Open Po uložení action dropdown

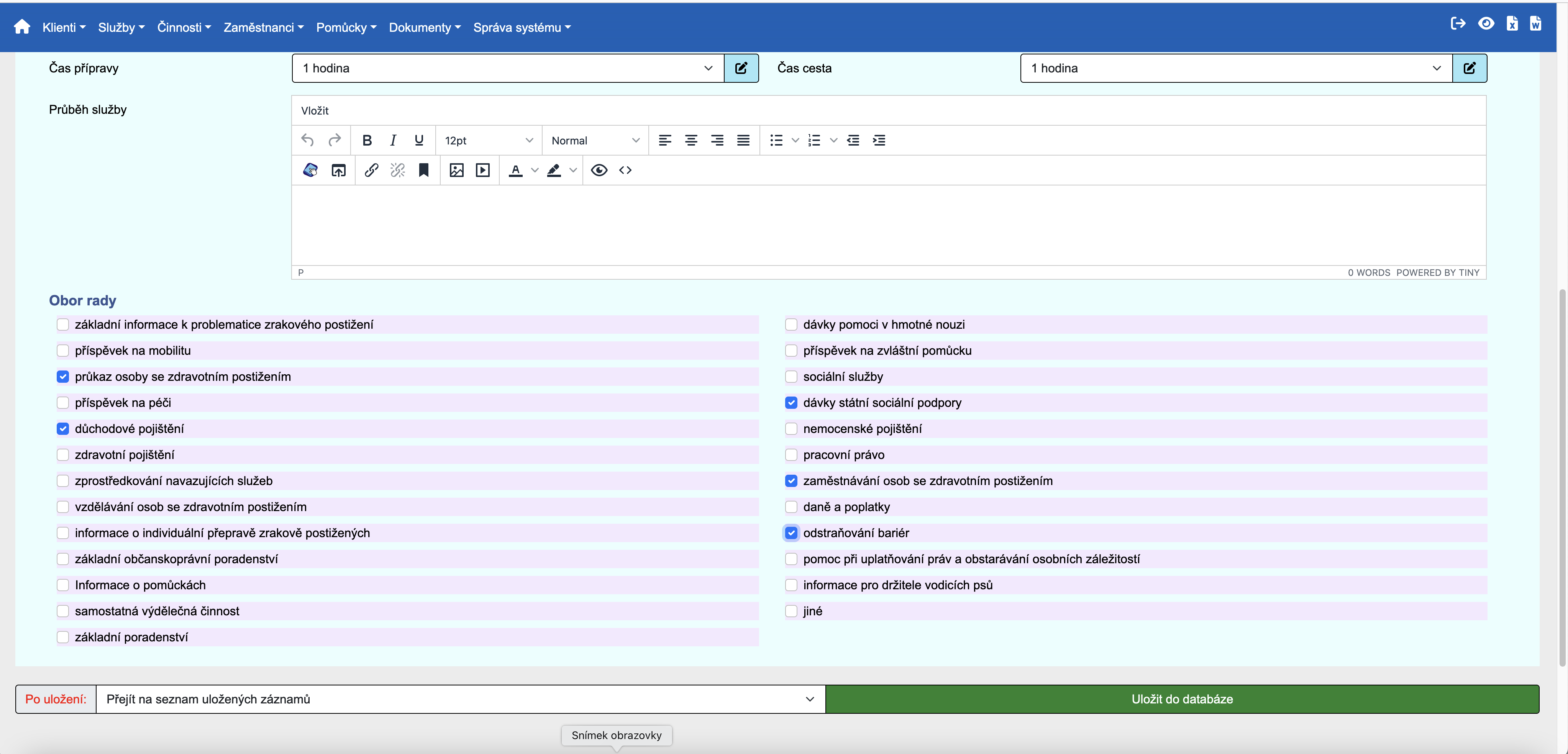[x=460, y=699]
